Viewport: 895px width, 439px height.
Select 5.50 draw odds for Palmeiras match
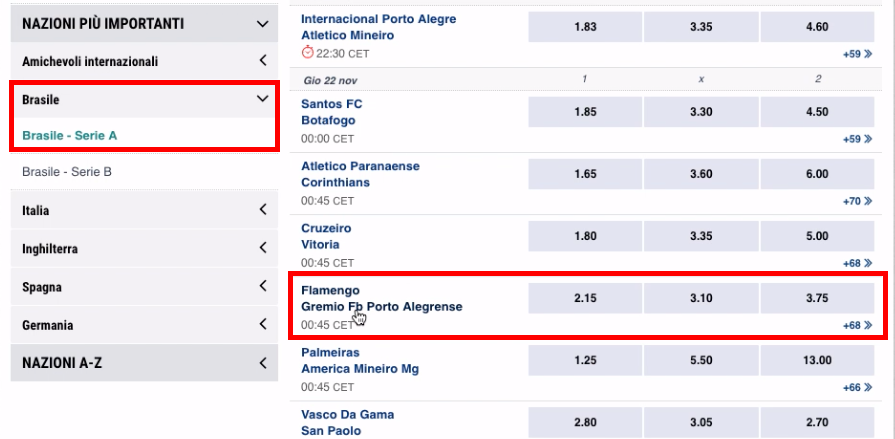[701, 360]
